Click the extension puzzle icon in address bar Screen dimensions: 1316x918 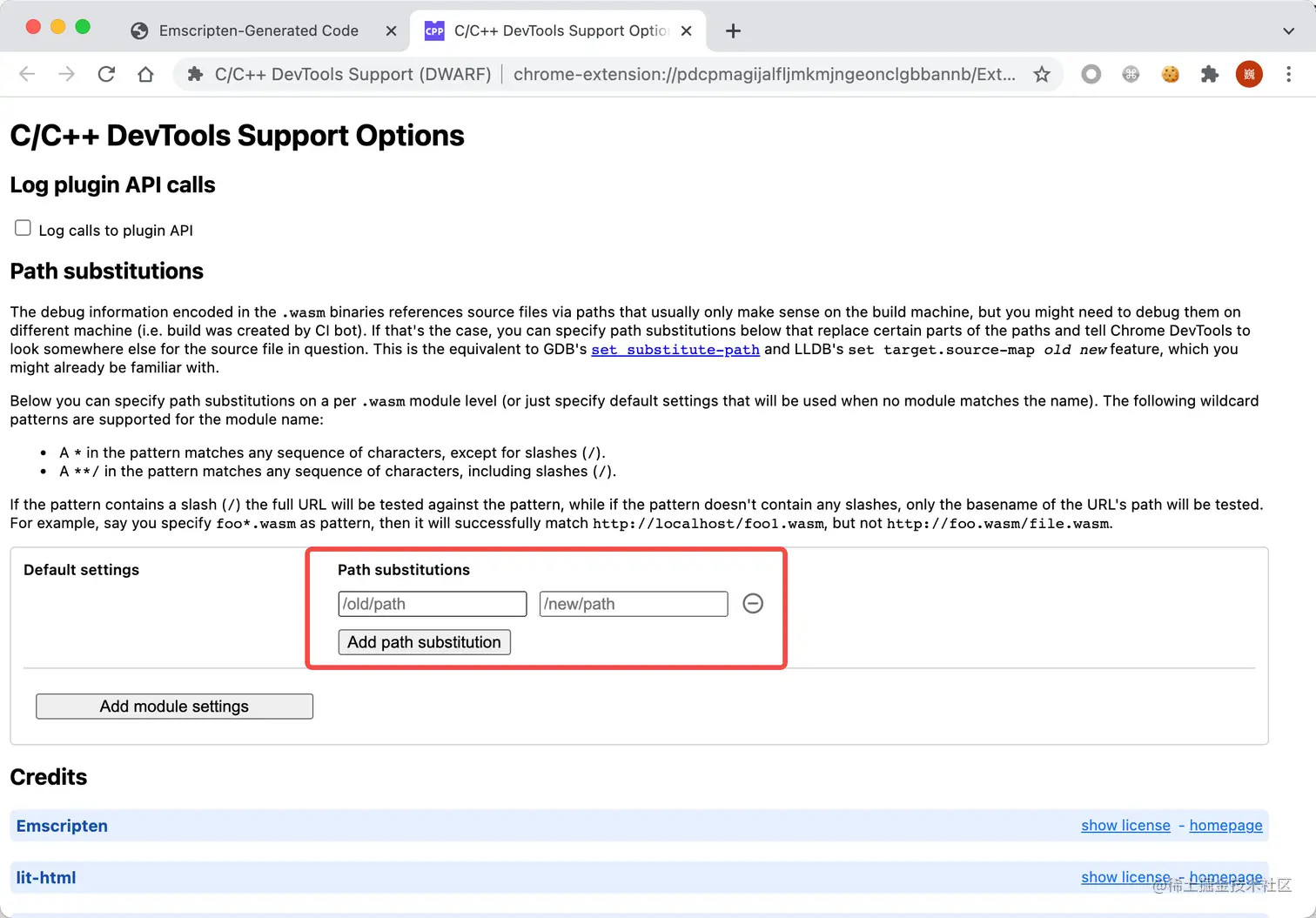click(x=196, y=74)
